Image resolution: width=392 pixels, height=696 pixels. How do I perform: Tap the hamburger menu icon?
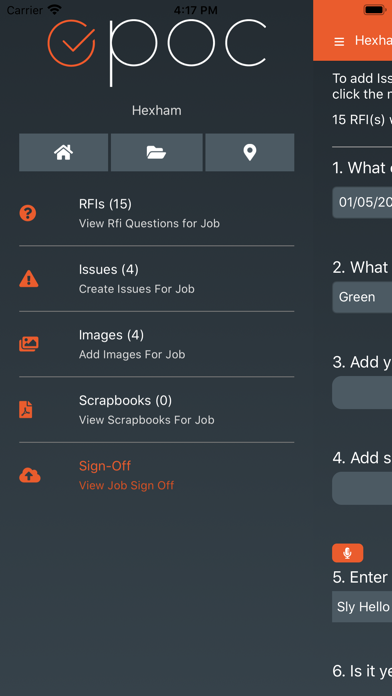[339, 42]
